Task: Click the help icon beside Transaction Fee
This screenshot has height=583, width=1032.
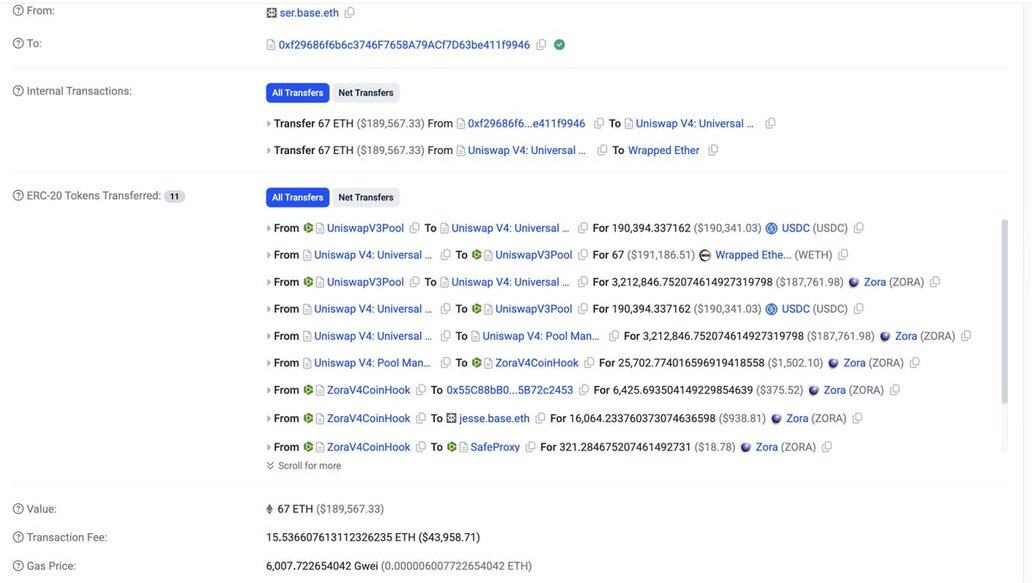Action: (x=18, y=537)
